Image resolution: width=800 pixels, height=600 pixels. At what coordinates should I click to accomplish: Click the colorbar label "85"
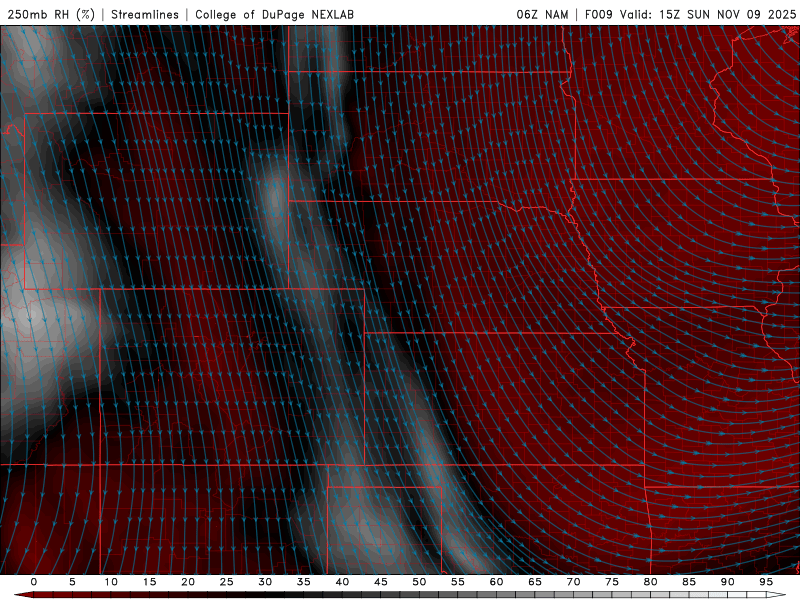[x=689, y=582]
